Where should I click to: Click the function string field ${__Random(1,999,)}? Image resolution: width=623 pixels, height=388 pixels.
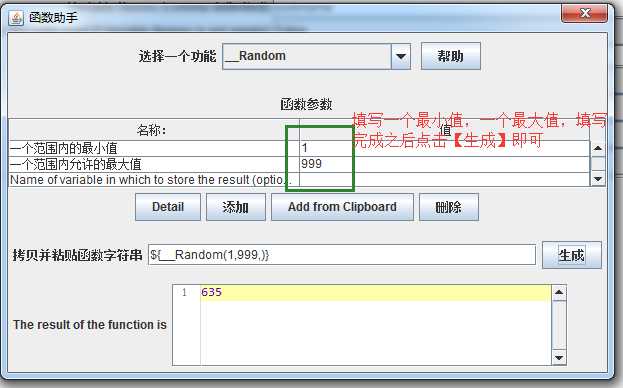click(x=342, y=255)
